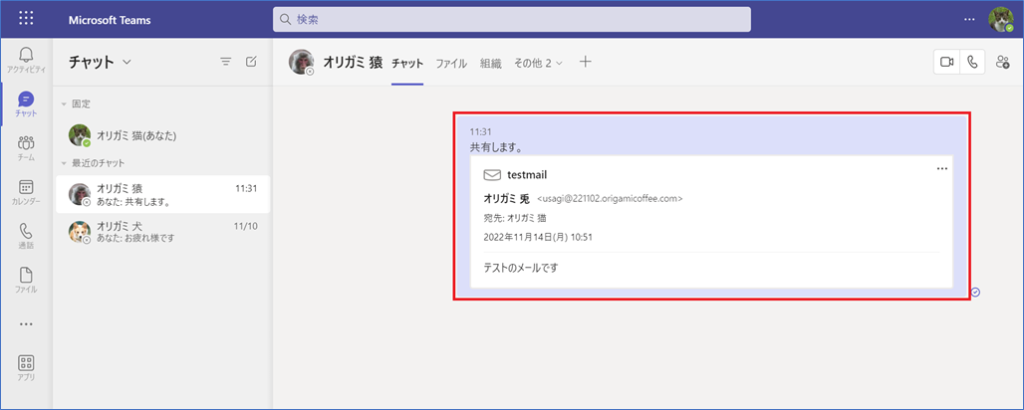Image resolution: width=1024 pixels, height=410 pixels.
Task: Click the filter chats icon
Action: pos(226,62)
